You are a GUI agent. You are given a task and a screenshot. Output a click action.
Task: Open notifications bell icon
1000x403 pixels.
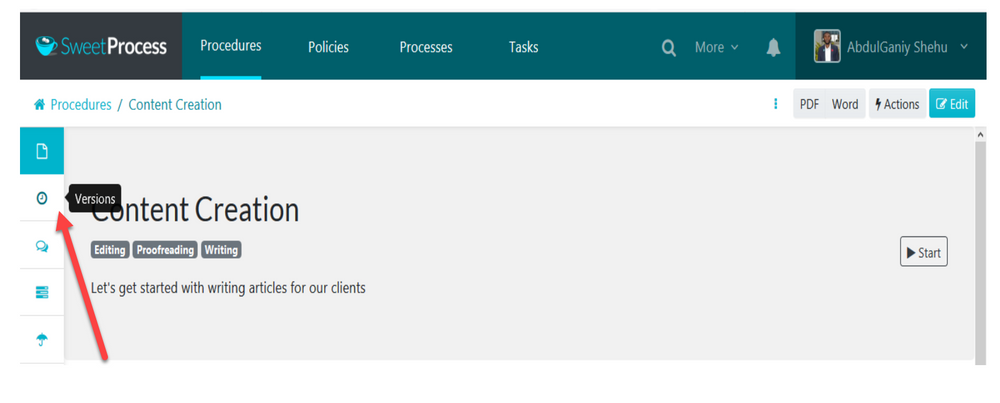(773, 47)
